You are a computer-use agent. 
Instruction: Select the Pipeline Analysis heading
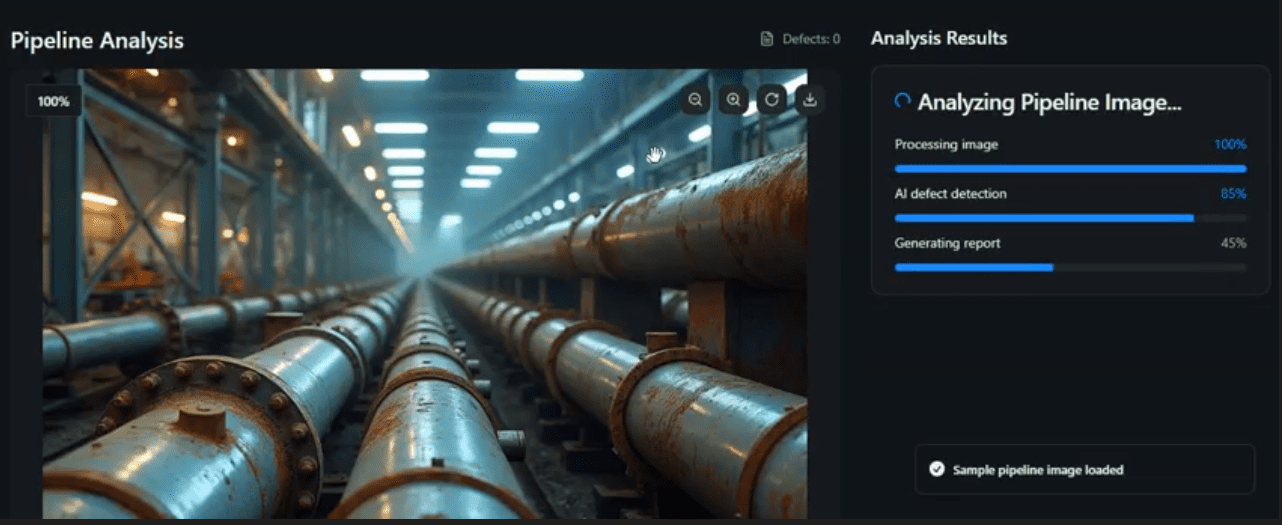[97, 41]
